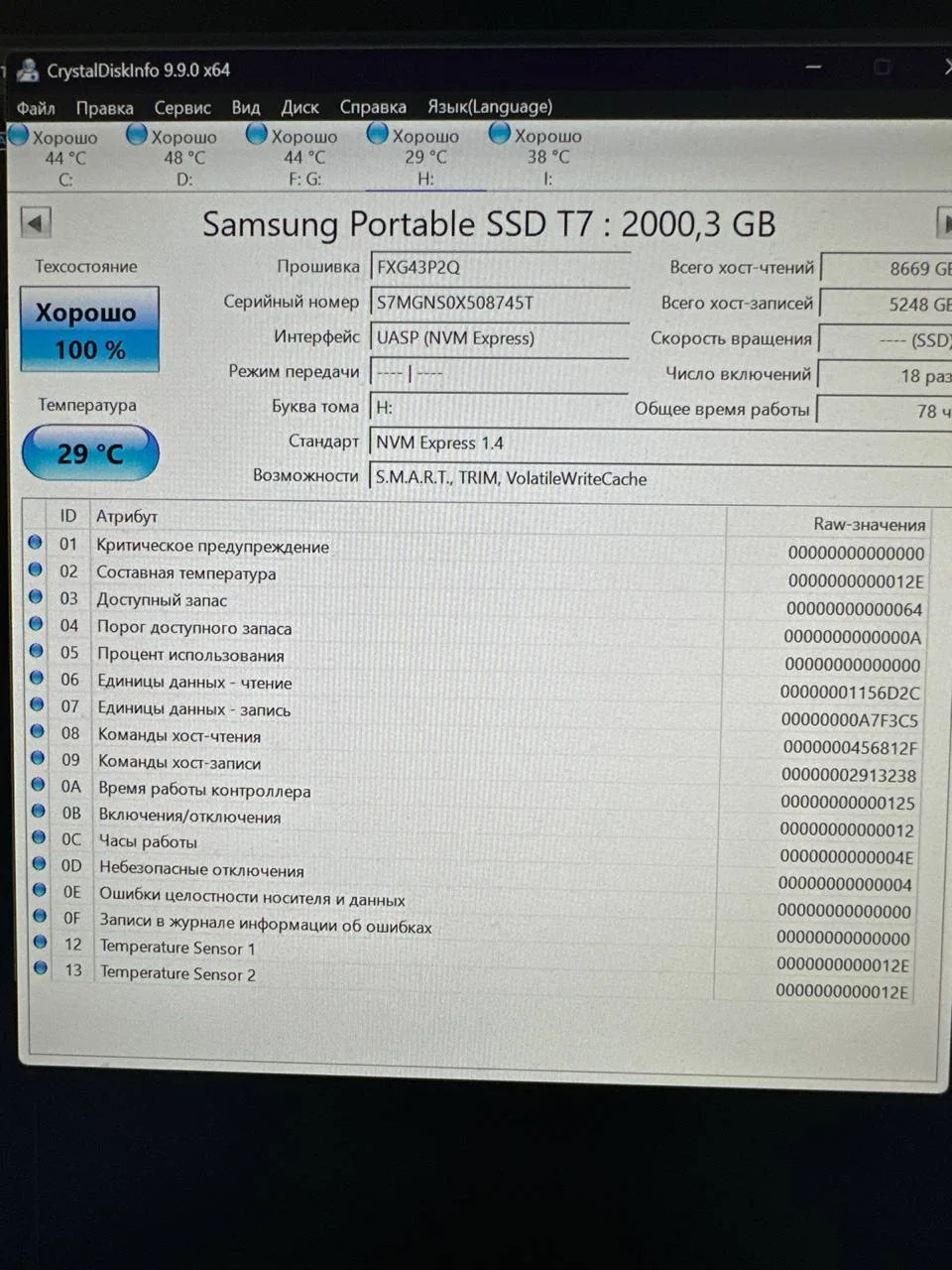Click status dot for Команды хост-чтения

point(38,731)
